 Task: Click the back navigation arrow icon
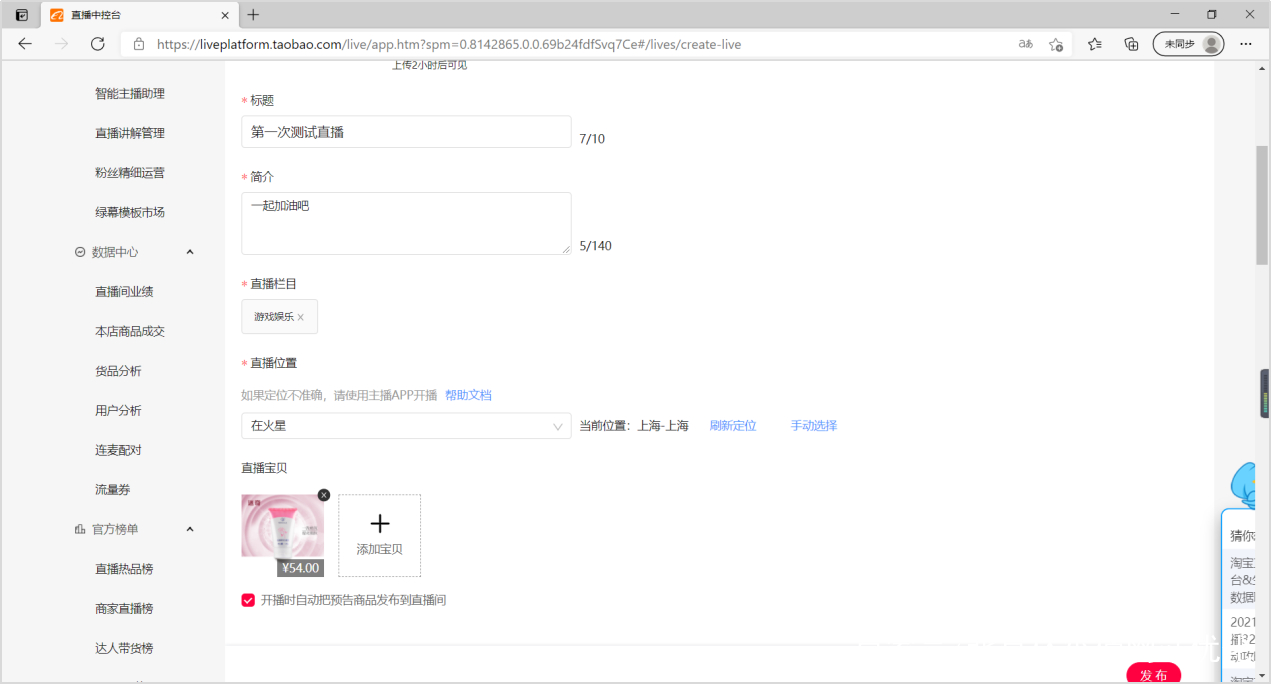click(24, 44)
